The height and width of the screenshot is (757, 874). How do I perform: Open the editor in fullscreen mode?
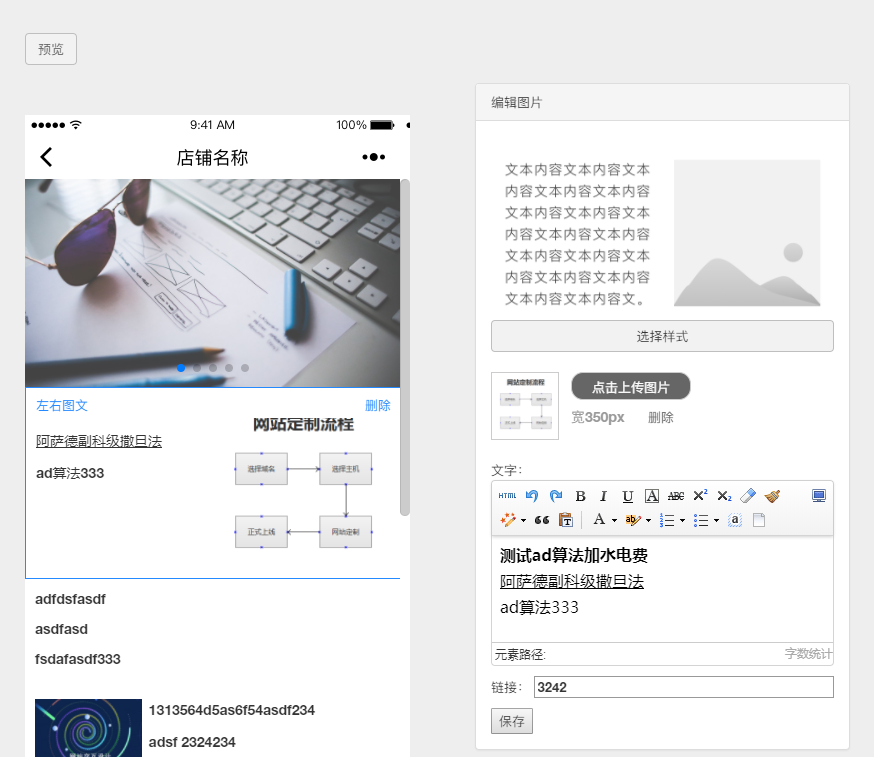[x=819, y=496]
